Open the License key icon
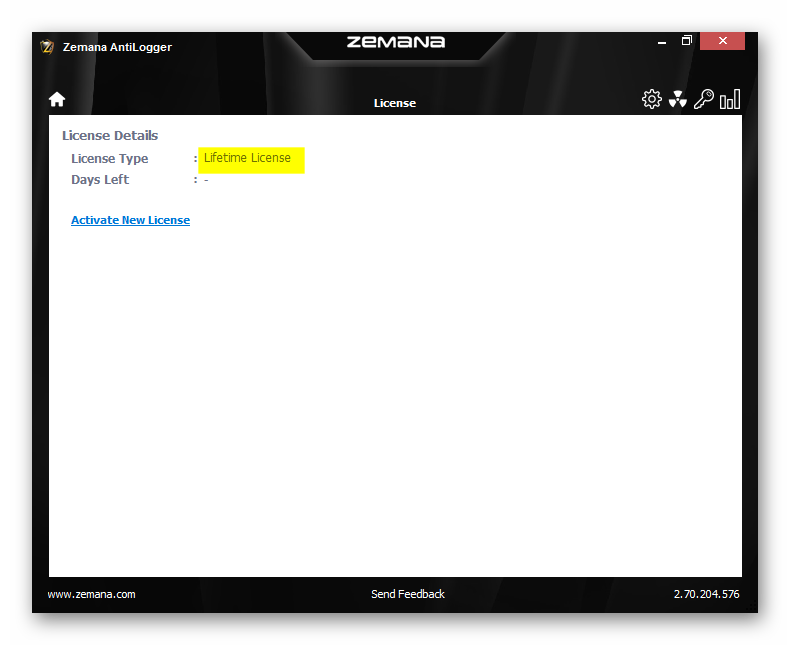This screenshot has height=645, width=790. (x=704, y=99)
